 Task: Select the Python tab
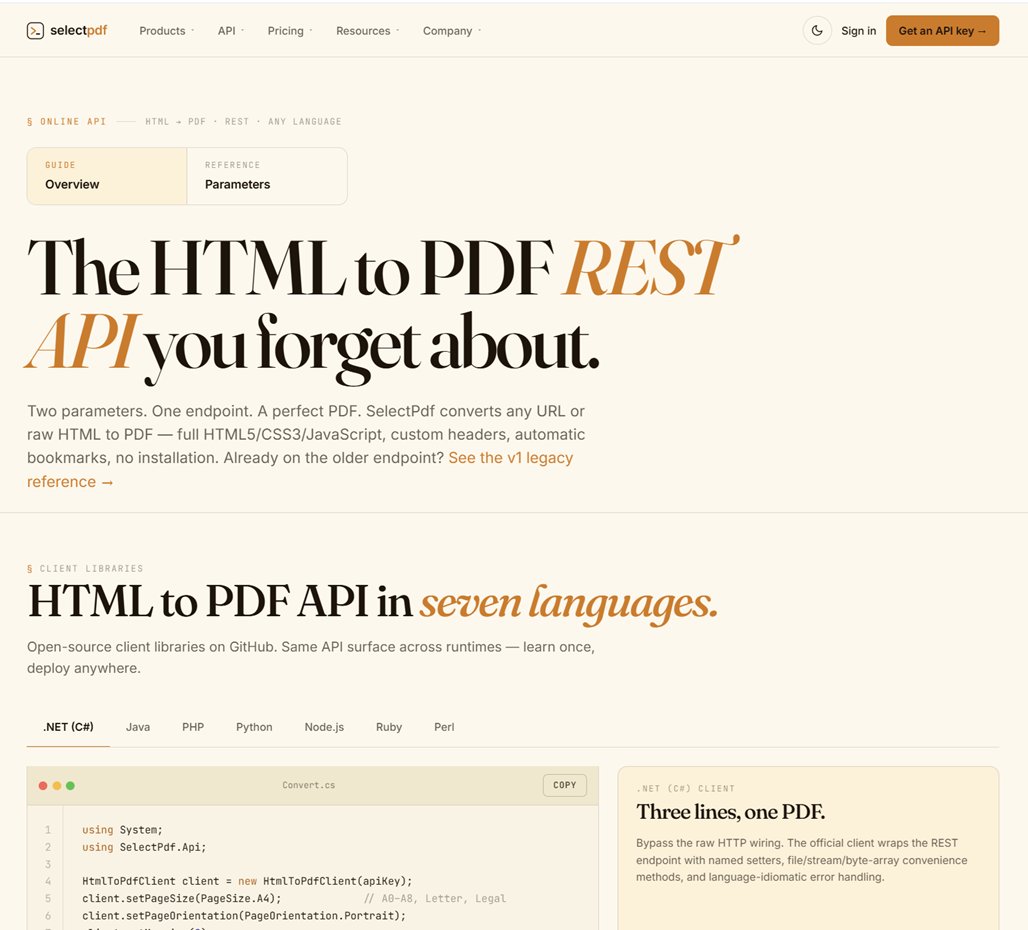click(254, 727)
